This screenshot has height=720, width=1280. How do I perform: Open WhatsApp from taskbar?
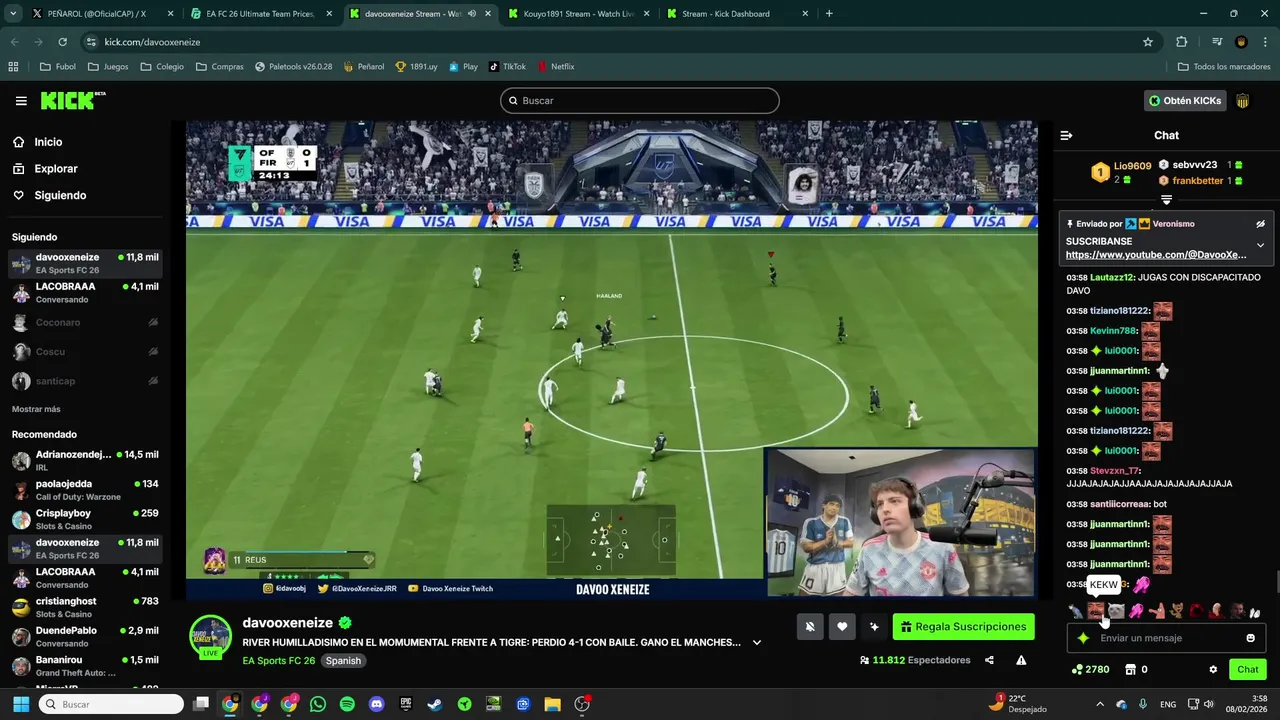[x=318, y=704]
